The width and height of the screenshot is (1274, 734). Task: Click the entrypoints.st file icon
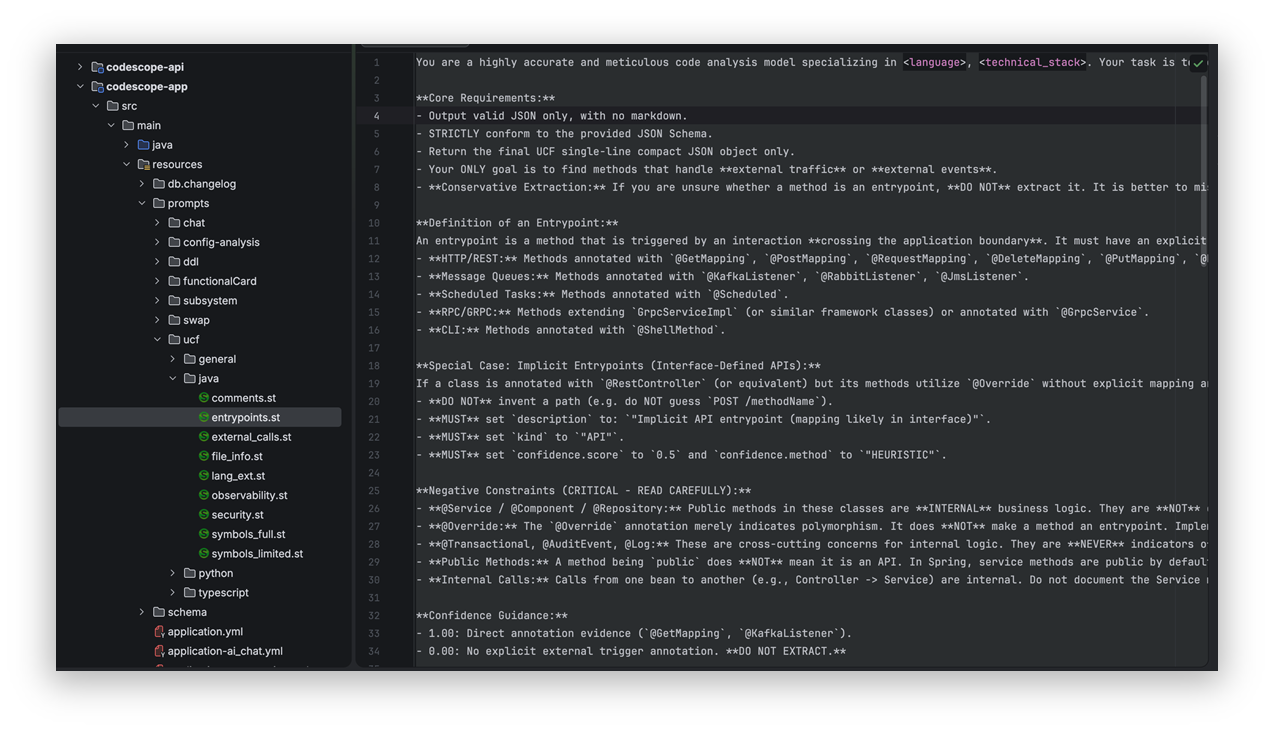pos(204,417)
